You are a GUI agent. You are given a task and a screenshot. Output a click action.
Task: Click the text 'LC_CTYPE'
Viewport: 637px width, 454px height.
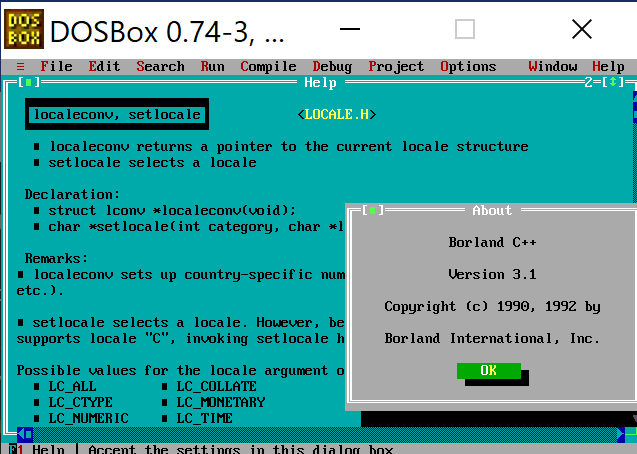[80, 402]
